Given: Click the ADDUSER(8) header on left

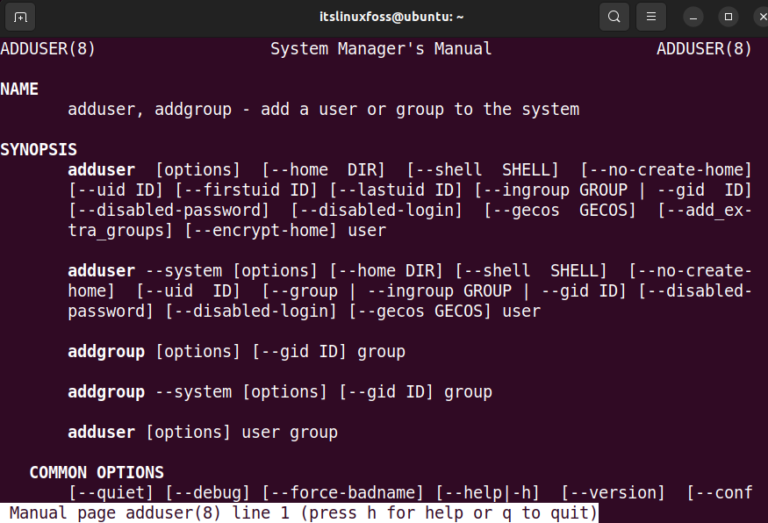Looking at the screenshot, I should [48, 49].
